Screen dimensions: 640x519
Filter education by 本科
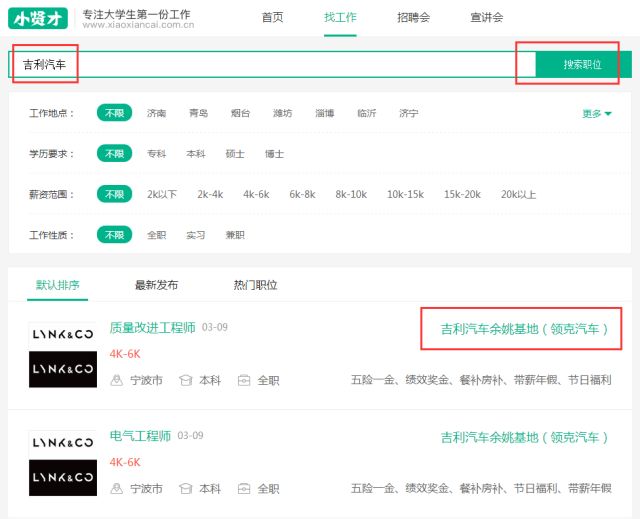tap(196, 154)
